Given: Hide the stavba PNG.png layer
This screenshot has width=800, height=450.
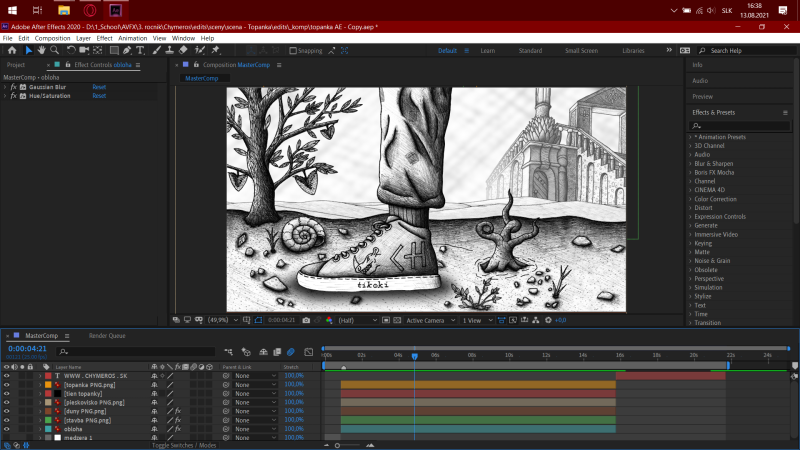Looking at the screenshot, I should click(7, 420).
